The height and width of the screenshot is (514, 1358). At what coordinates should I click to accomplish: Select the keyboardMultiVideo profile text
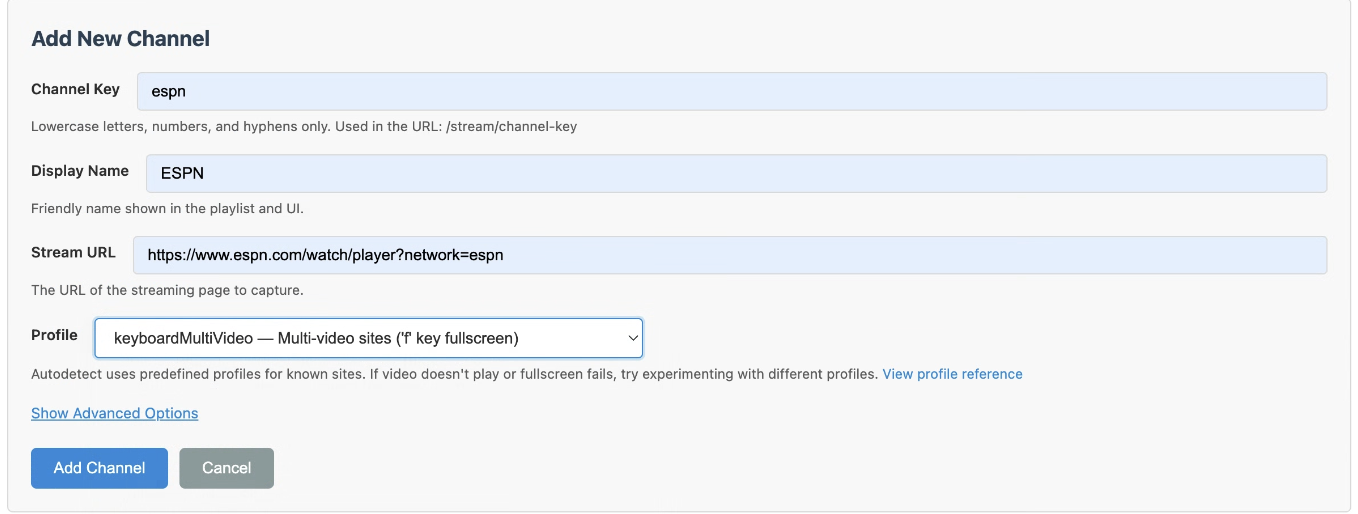click(x=316, y=338)
